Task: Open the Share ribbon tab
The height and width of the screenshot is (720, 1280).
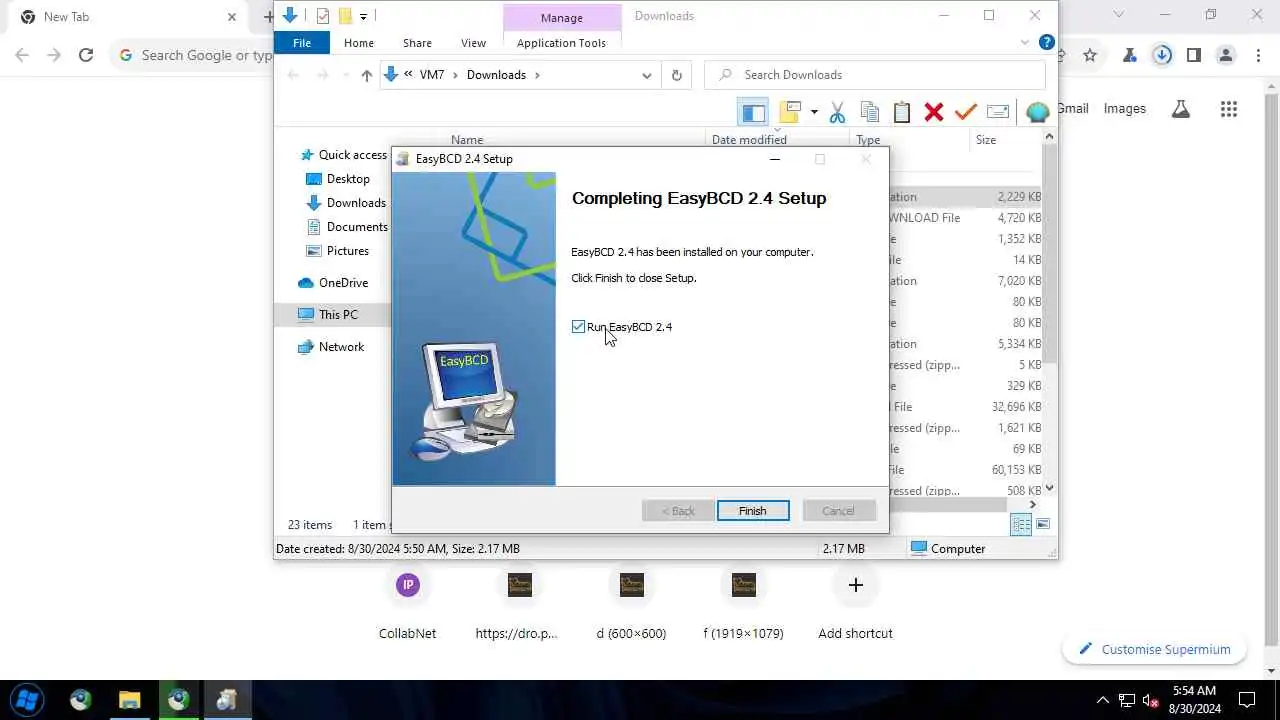Action: pyautogui.click(x=417, y=43)
